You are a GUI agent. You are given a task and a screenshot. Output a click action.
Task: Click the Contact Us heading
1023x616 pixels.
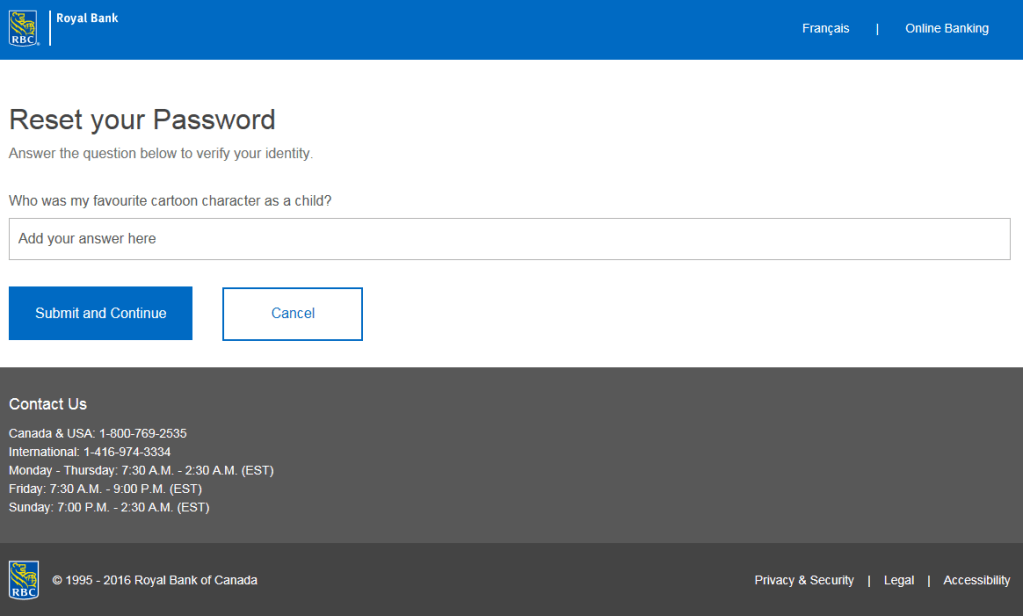point(48,404)
